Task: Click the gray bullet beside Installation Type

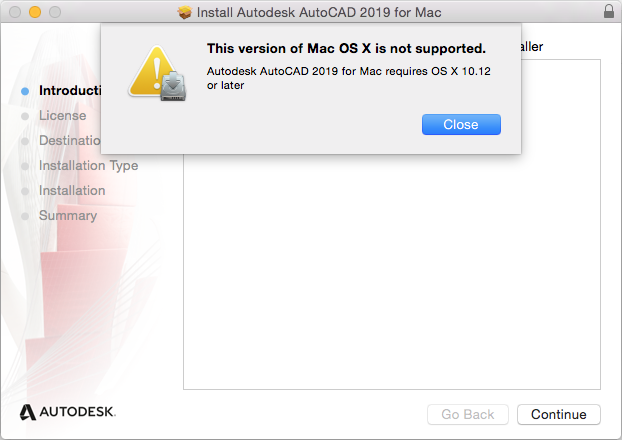Action: point(25,166)
